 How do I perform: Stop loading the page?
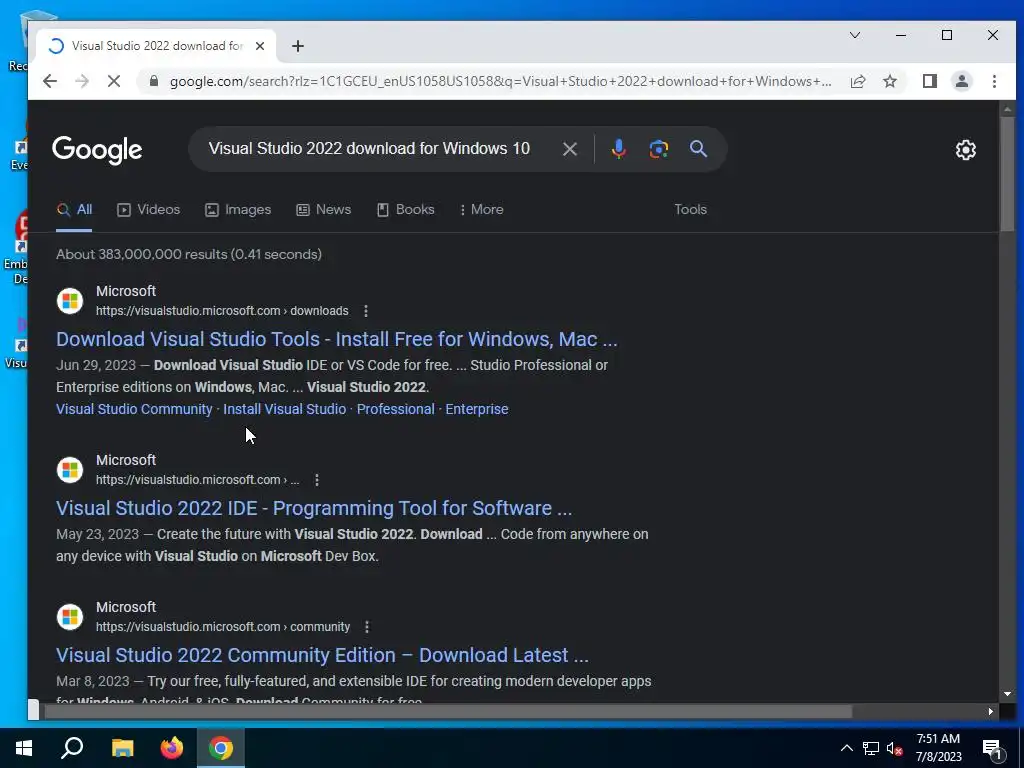coord(114,81)
